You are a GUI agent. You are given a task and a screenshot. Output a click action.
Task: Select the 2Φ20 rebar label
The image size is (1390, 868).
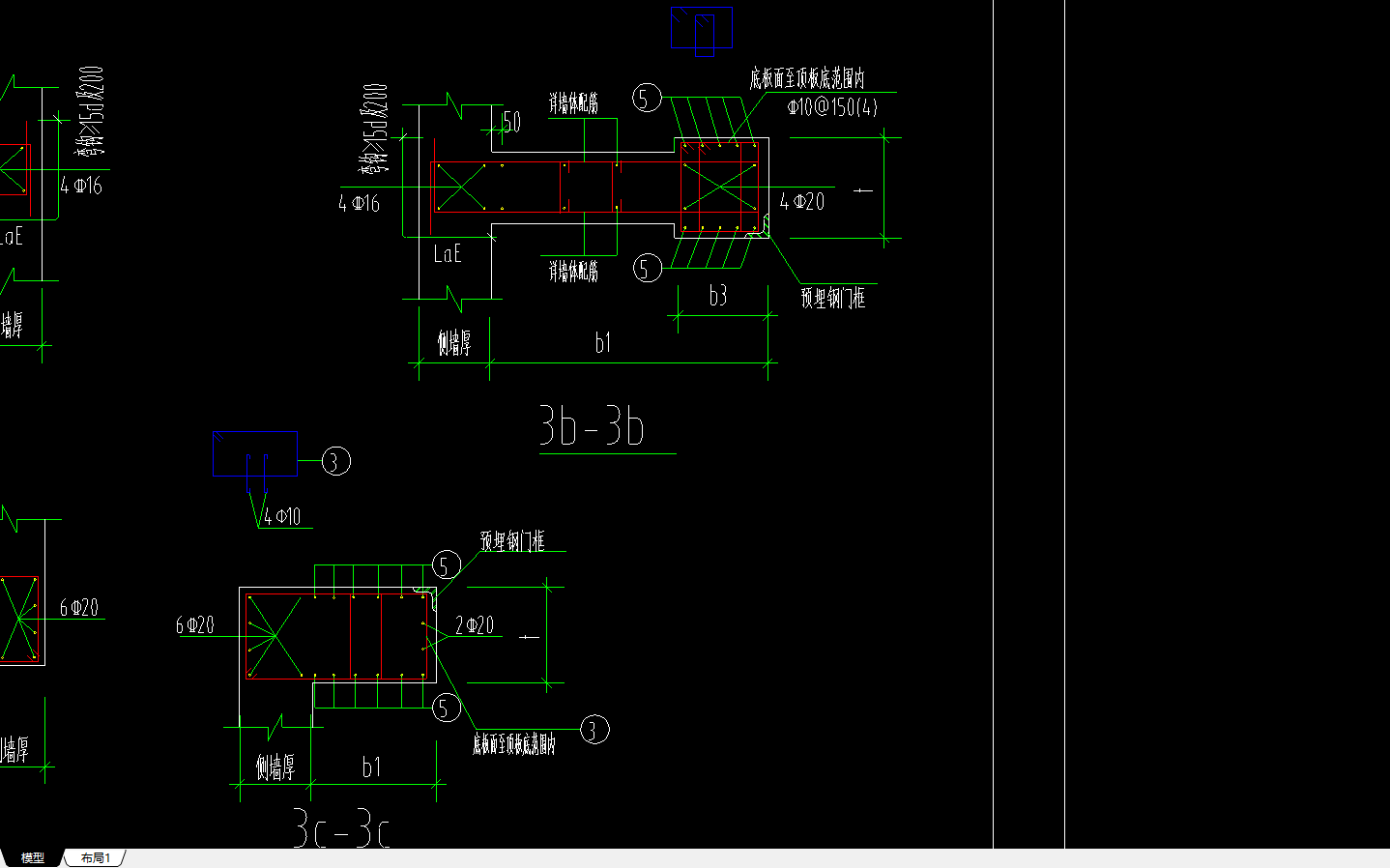click(x=475, y=625)
